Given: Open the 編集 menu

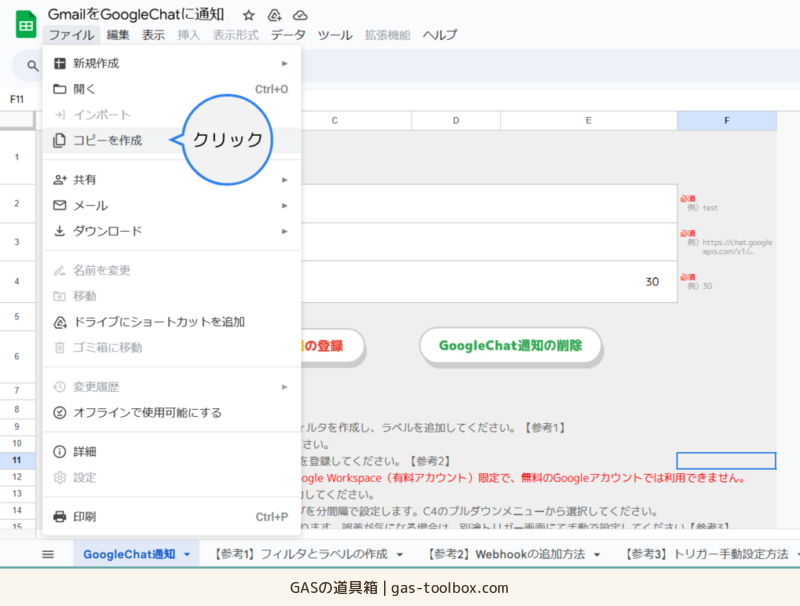Looking at the screenshot, I should click(x=118, y=35).
